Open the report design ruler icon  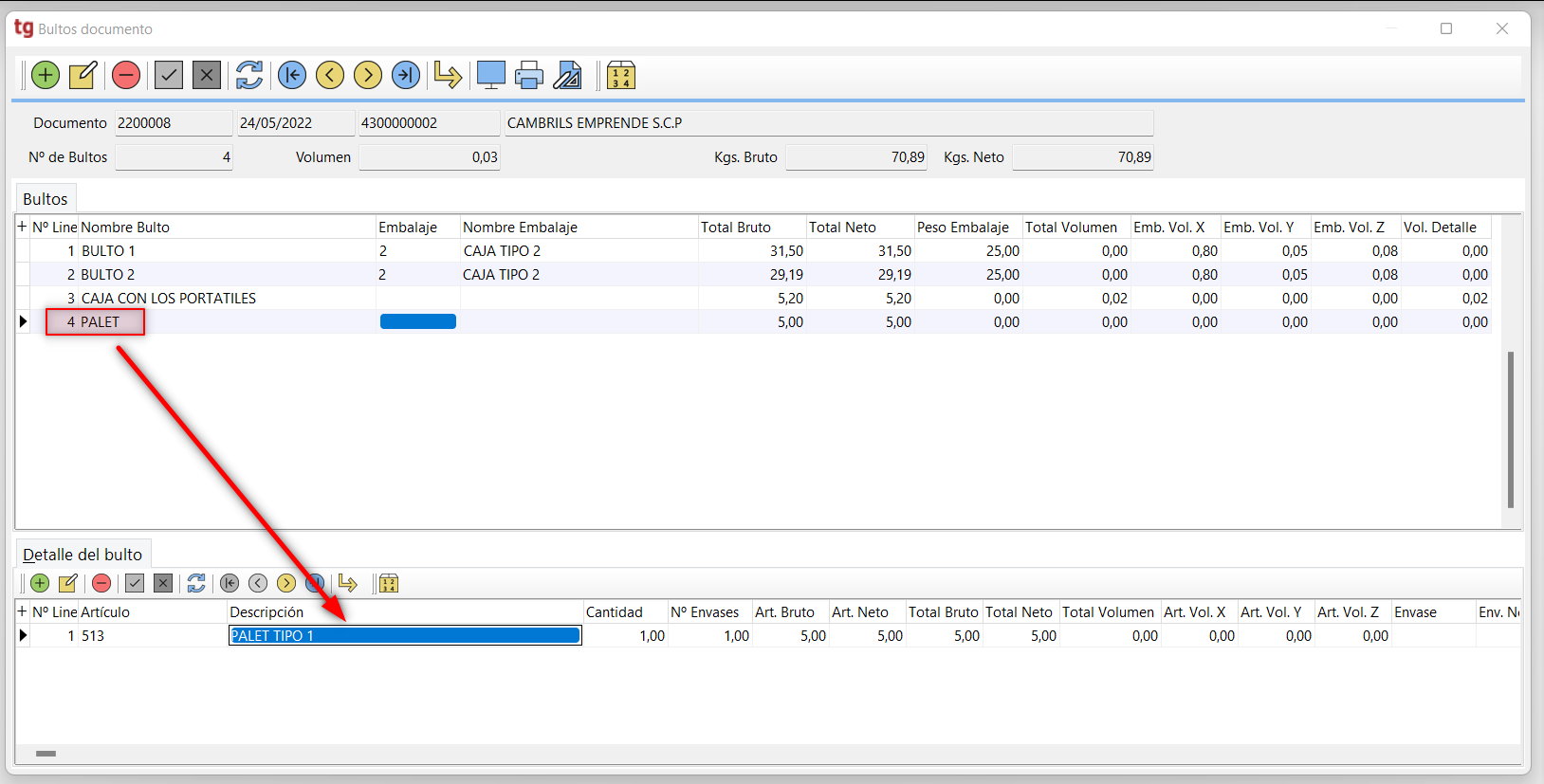point(567,75)
